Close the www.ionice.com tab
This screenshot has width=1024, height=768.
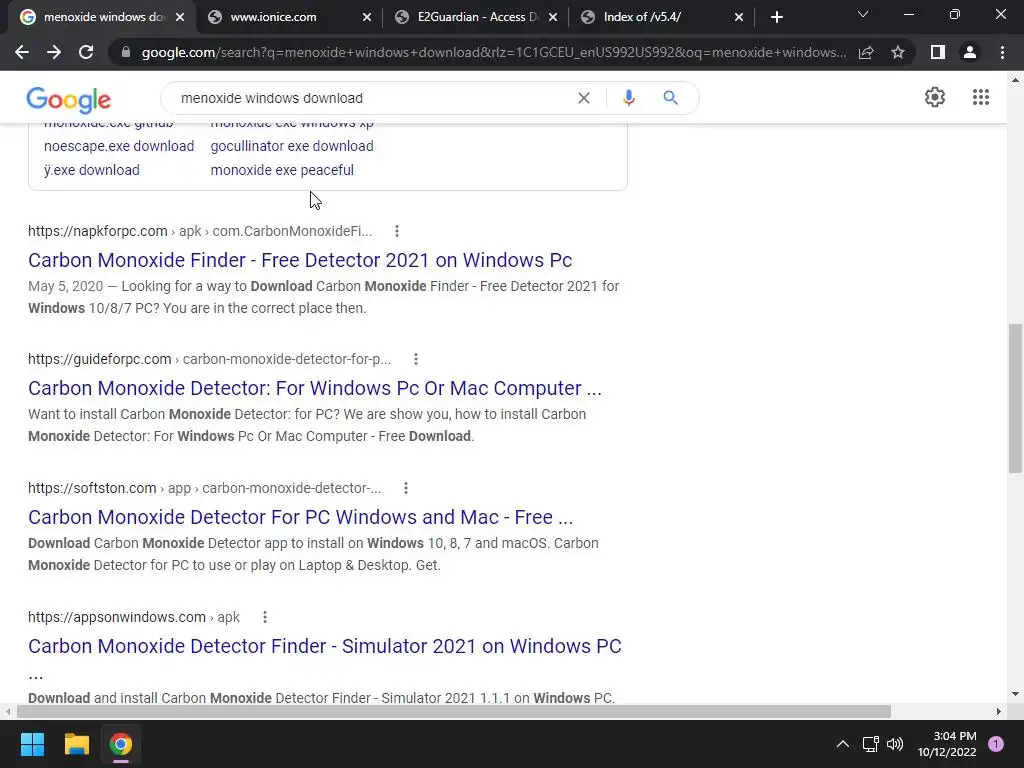(367, 17)
